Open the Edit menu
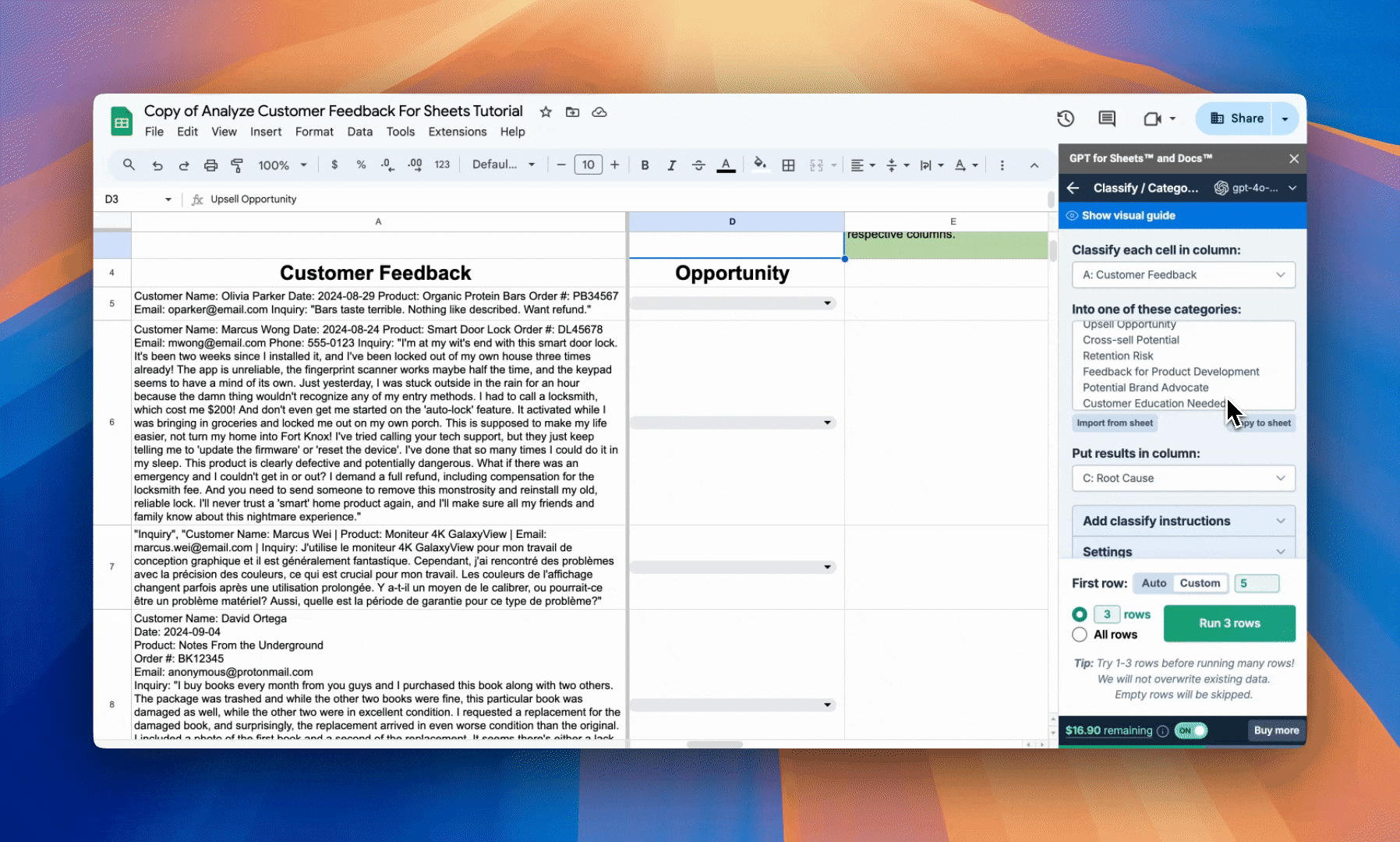Image resolution: width=1400 pixels, height=842 pixels. pos(187,132)
